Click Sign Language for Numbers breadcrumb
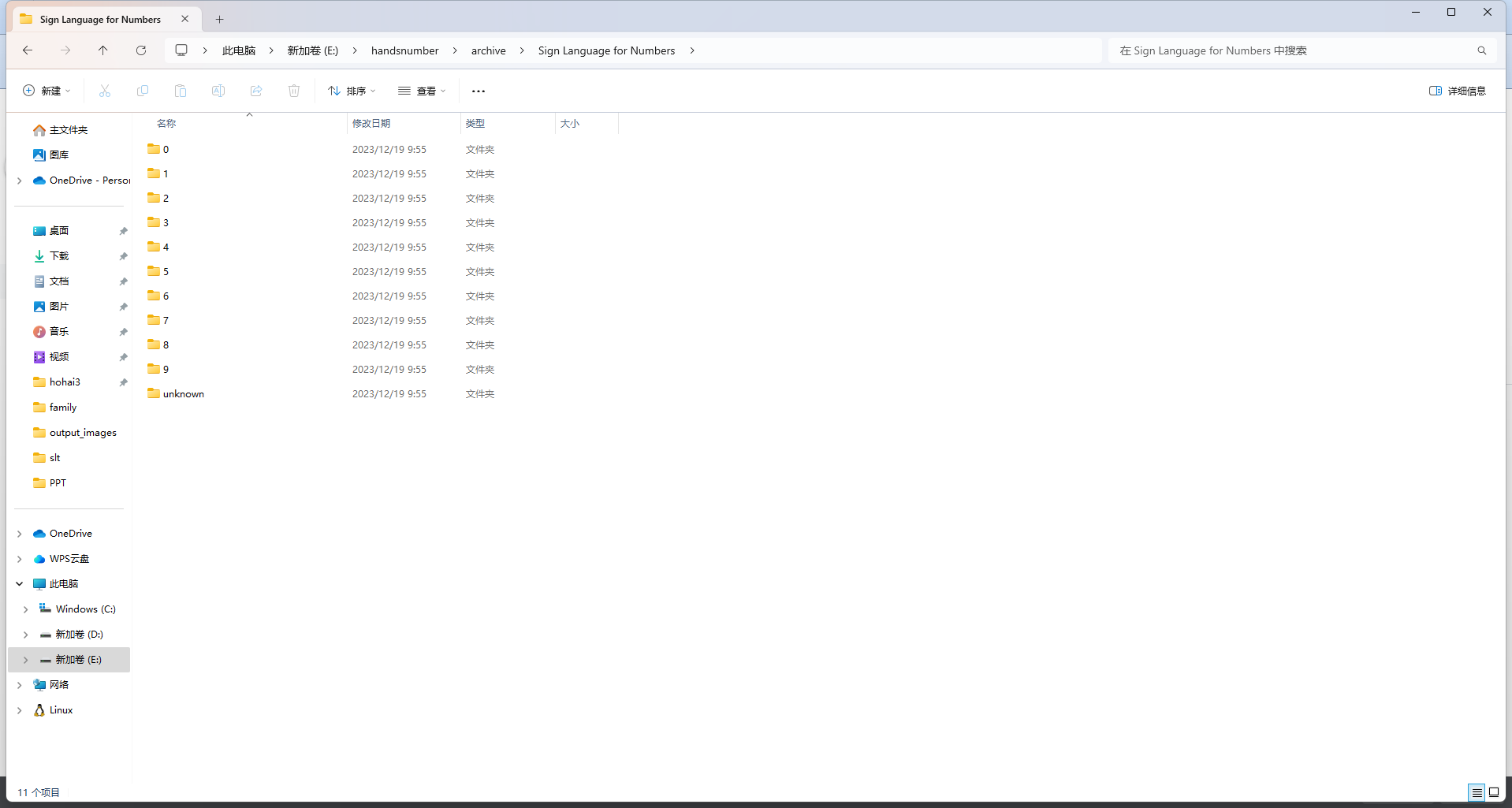This screenshot has width=1512, height=808. (607, 50)
